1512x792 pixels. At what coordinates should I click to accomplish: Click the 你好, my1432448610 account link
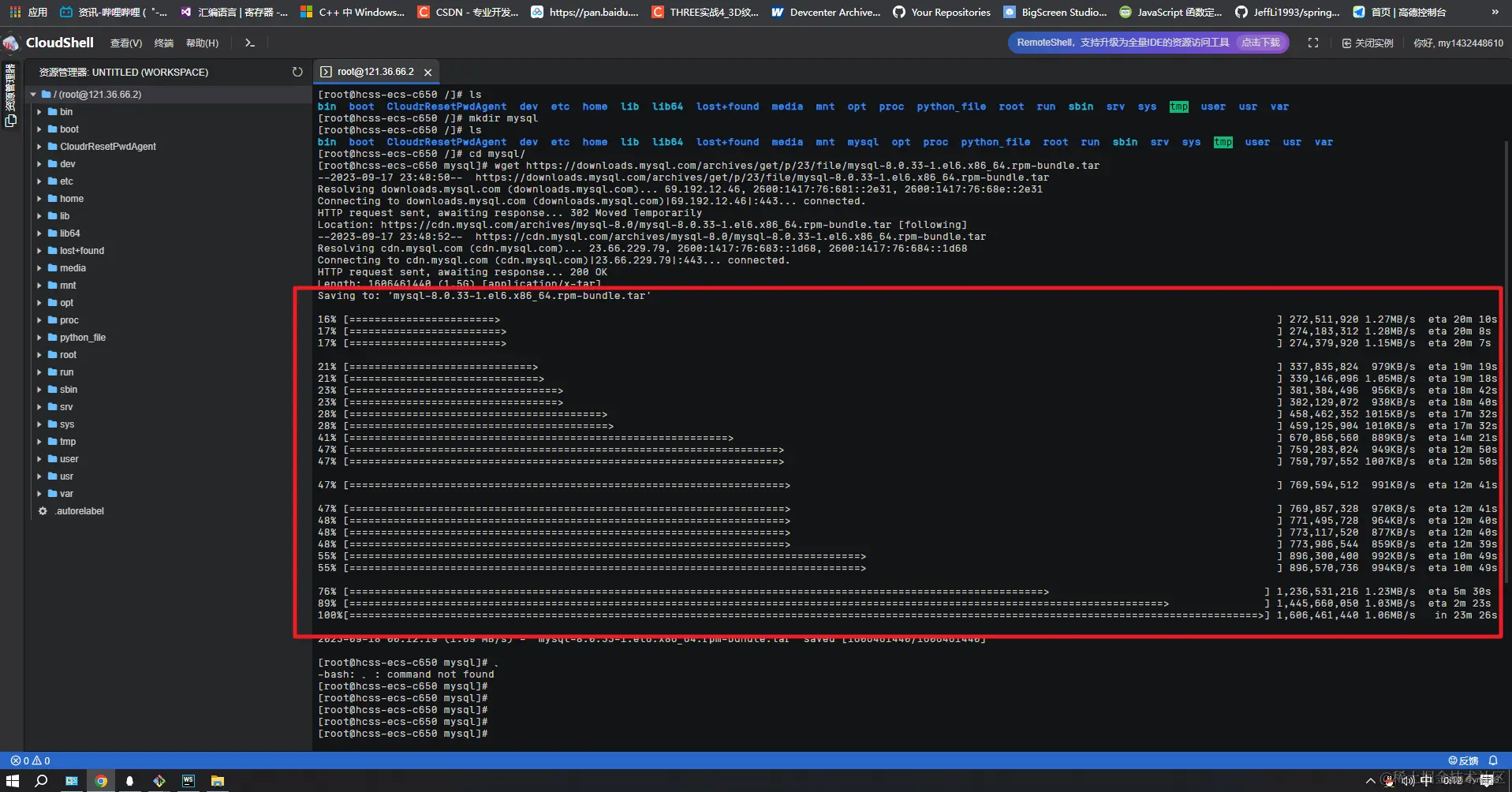point(1458,43)
